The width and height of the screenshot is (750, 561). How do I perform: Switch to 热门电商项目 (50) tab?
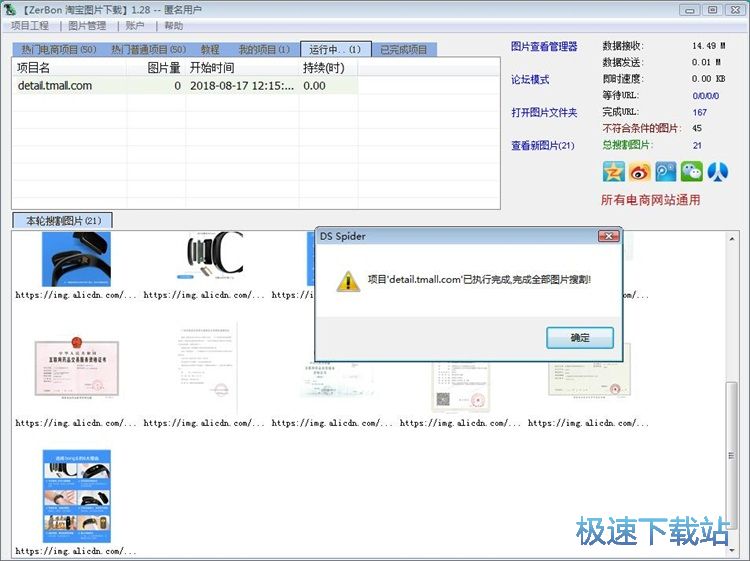[58, 50]
